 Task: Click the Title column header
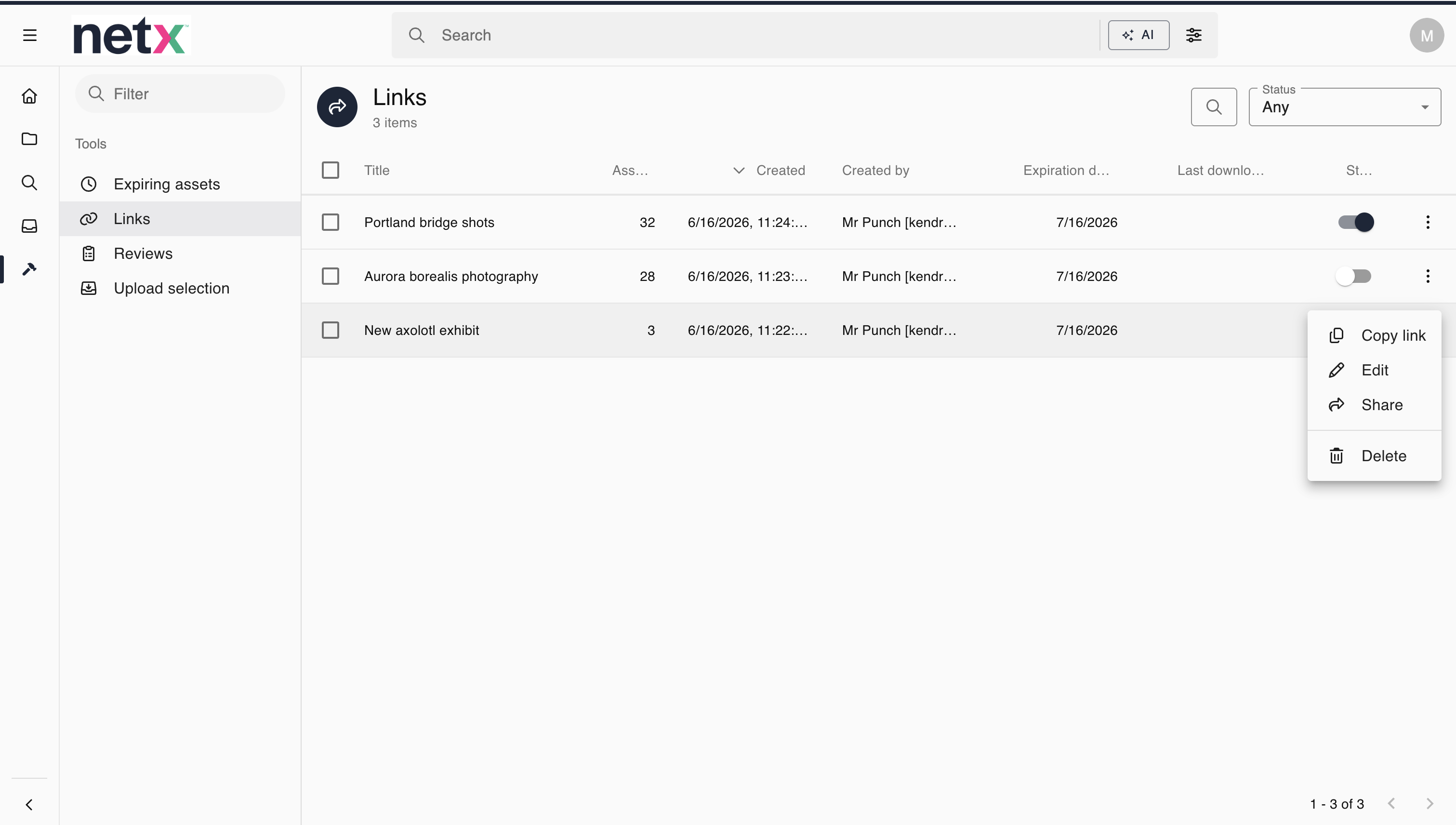377,170
